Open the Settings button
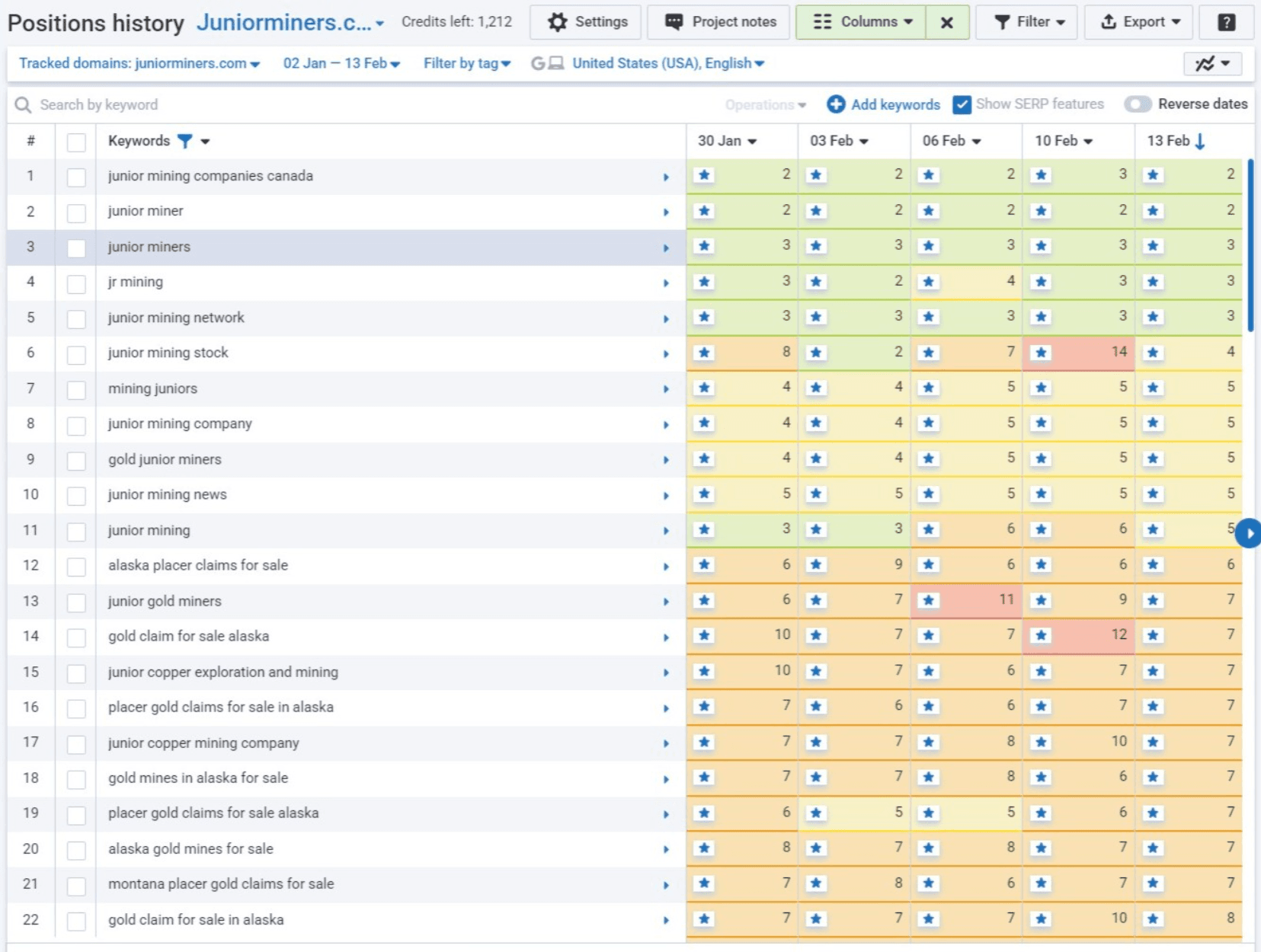This screenshot has width=1261, height=952. [x=587, y=22]
